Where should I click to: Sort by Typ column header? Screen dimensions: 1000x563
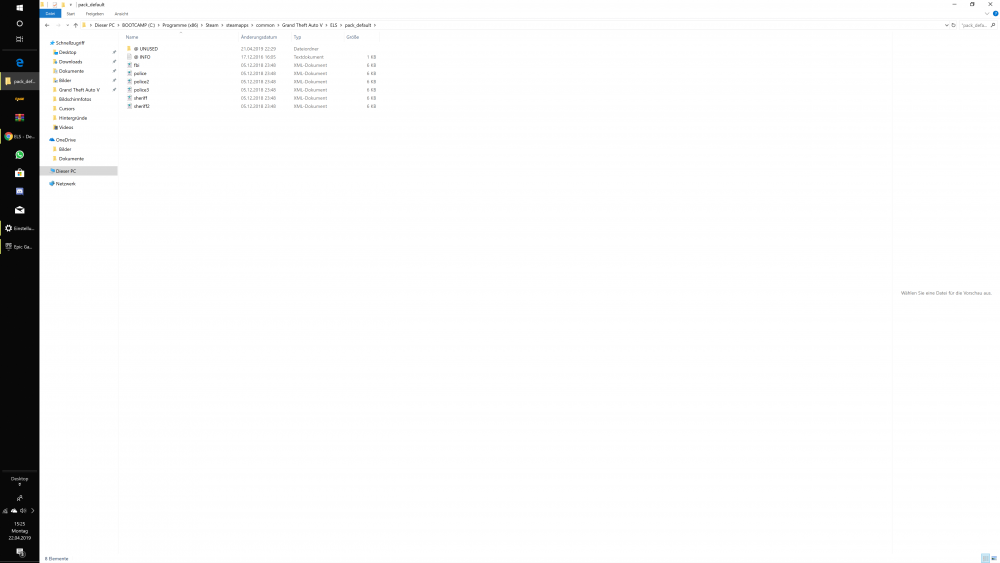(x=297, y=37)
